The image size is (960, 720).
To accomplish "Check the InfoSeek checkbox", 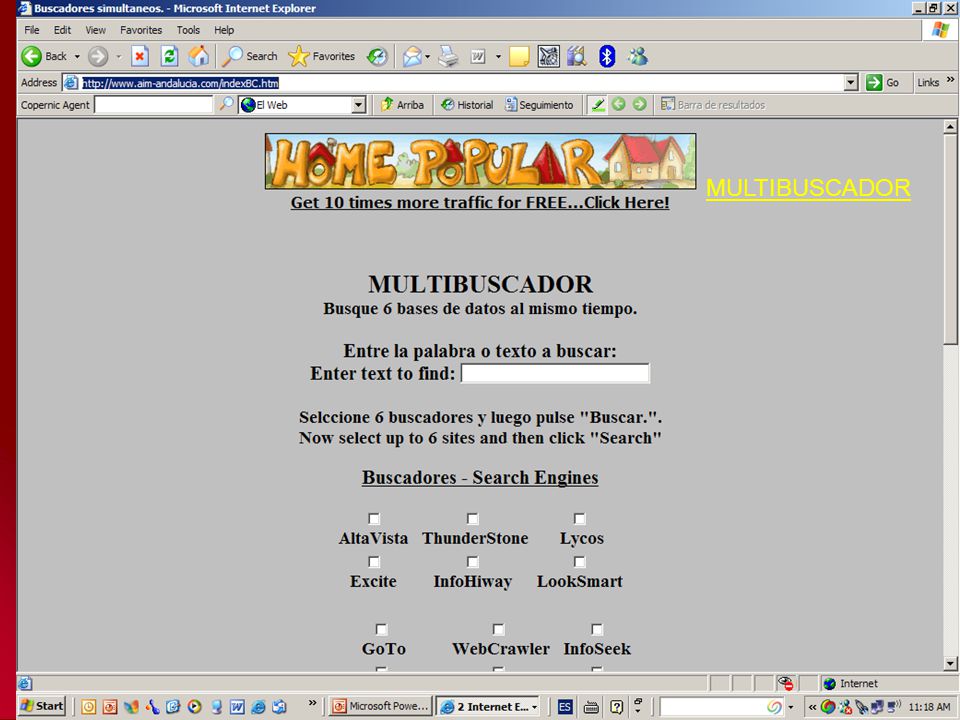I will 597,629.
